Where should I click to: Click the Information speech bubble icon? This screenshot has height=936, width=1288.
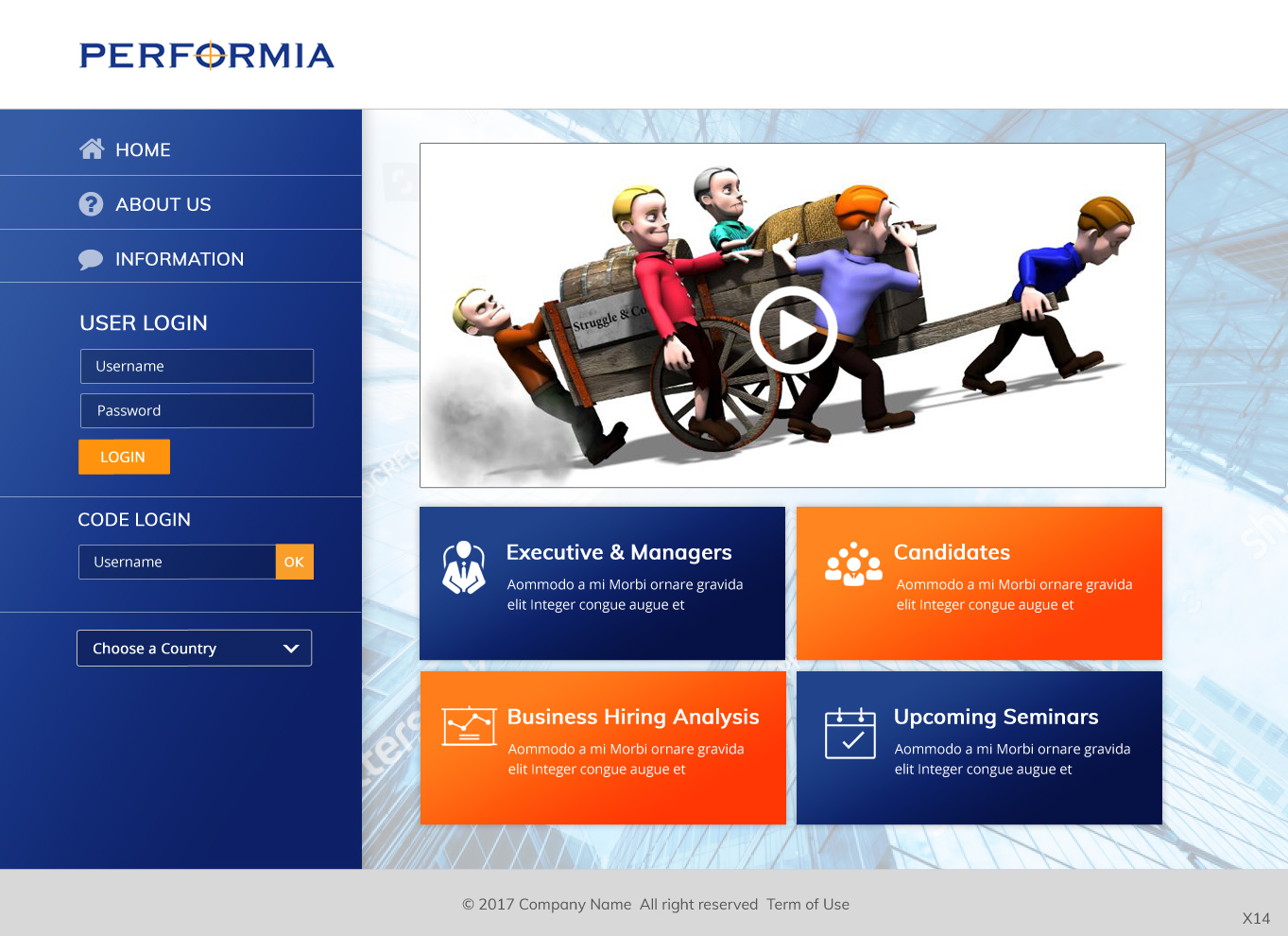tap(91, 259)
